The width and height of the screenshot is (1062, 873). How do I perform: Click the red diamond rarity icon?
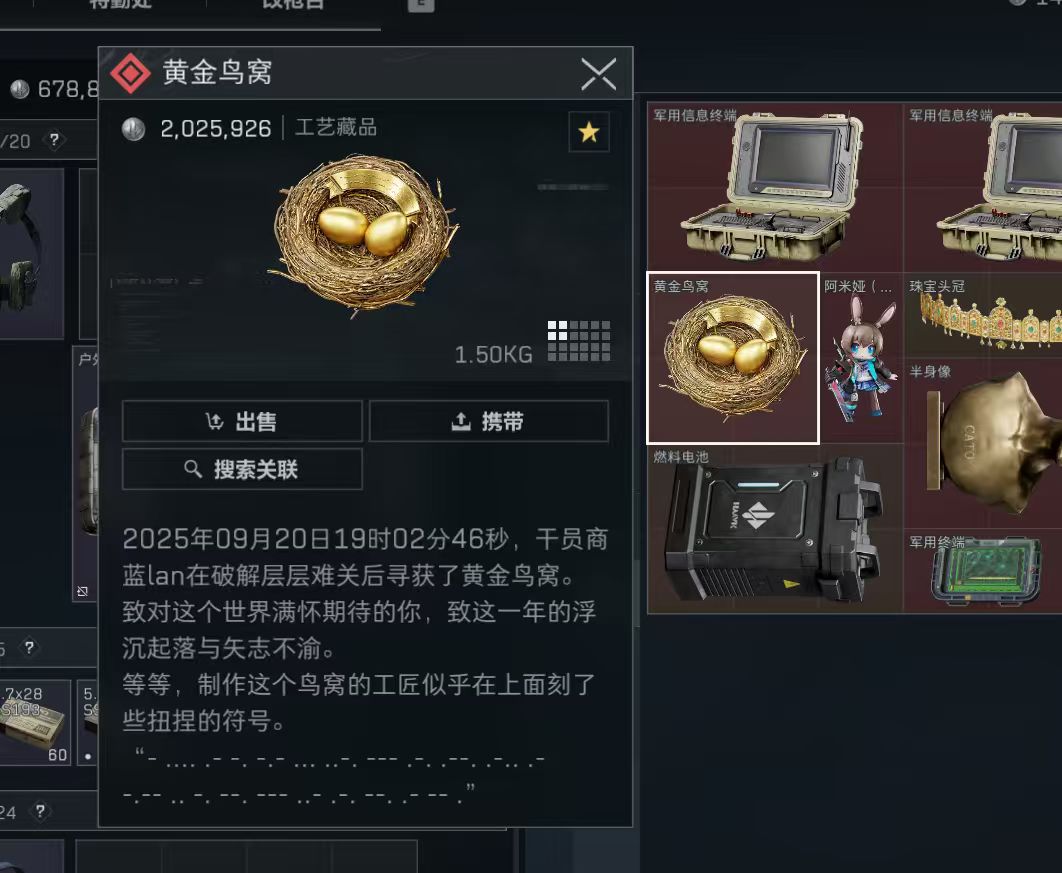[130, 73]
